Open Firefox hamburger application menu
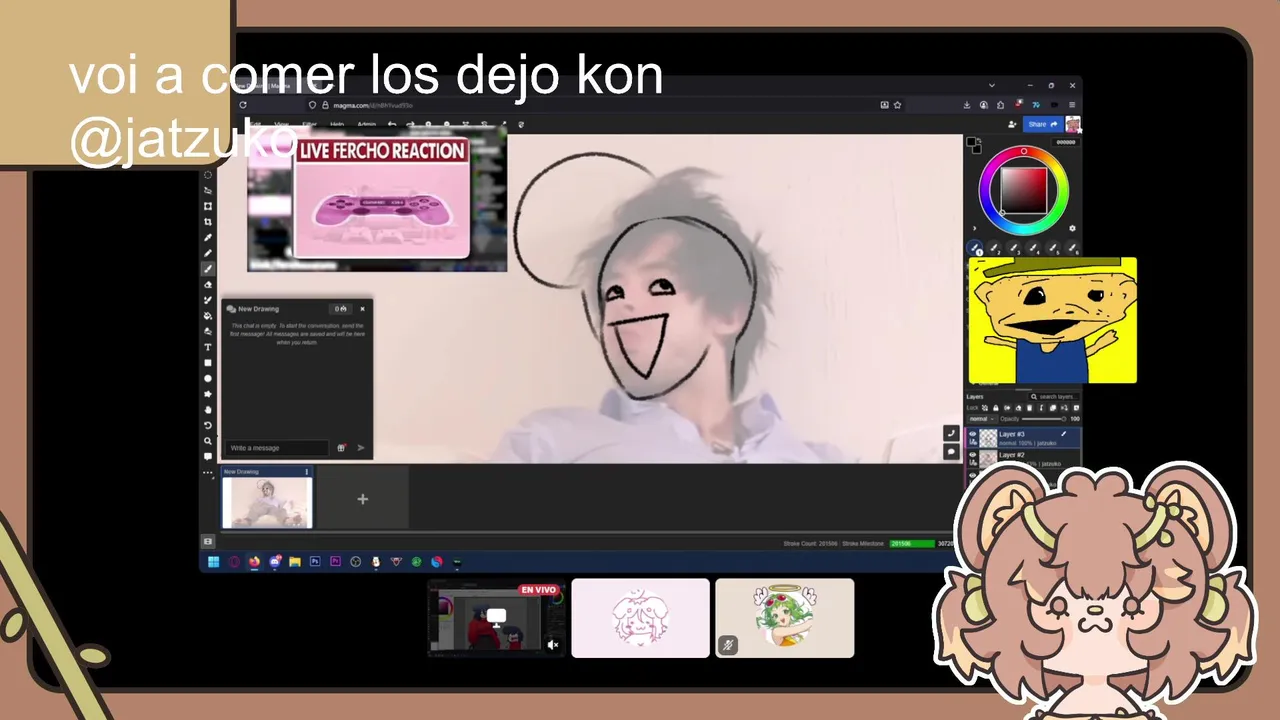 1072,104
